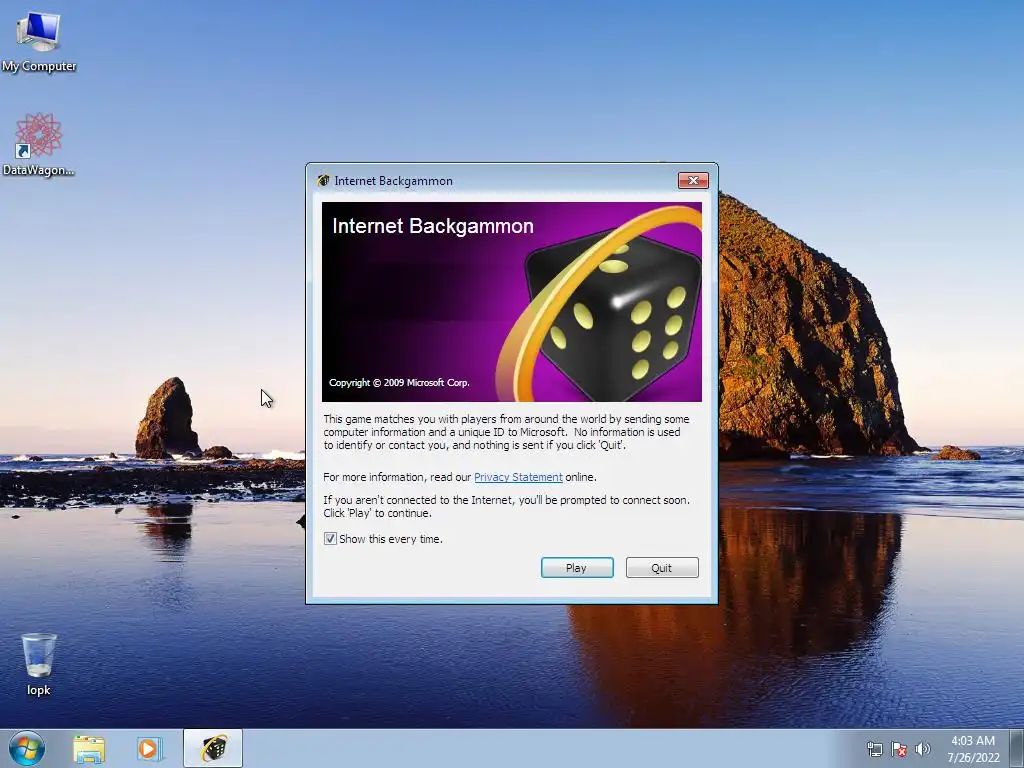The width and height of the screenshot is (1024, 768).
Task: Click the Copyright 2009 Microsoft Corp. text
Action: 399,383
